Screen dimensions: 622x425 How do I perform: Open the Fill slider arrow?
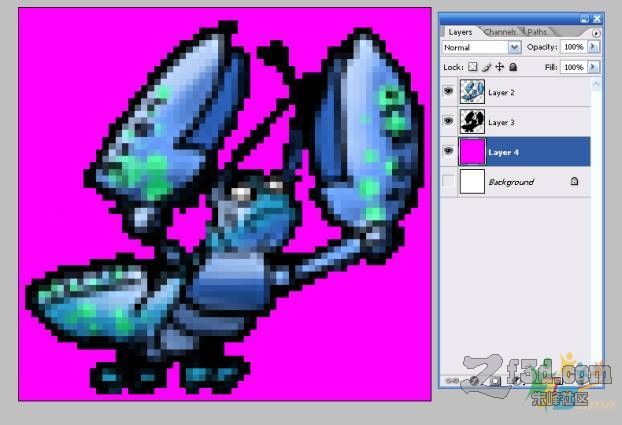(593, 67)
